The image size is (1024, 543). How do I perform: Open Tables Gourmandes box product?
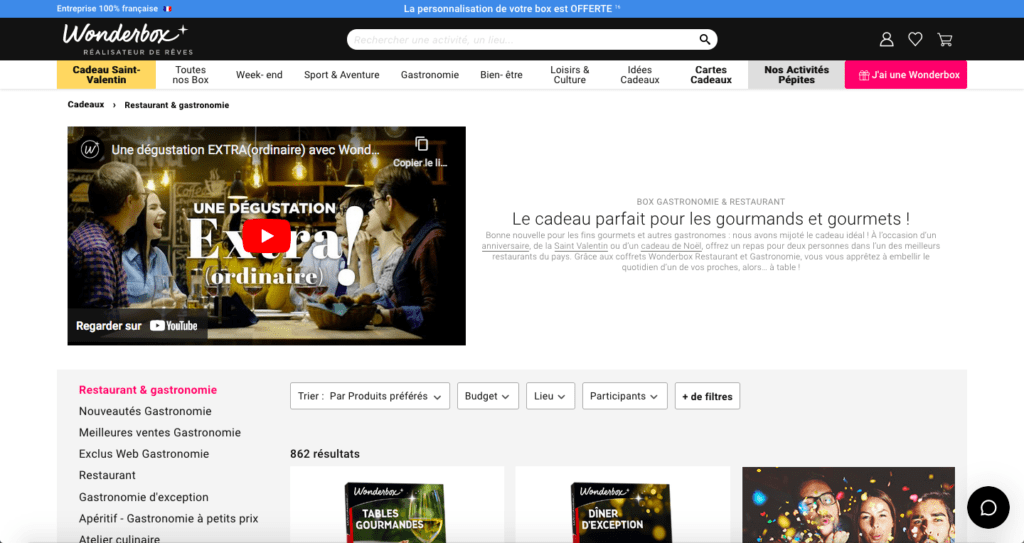pos(397,504)
